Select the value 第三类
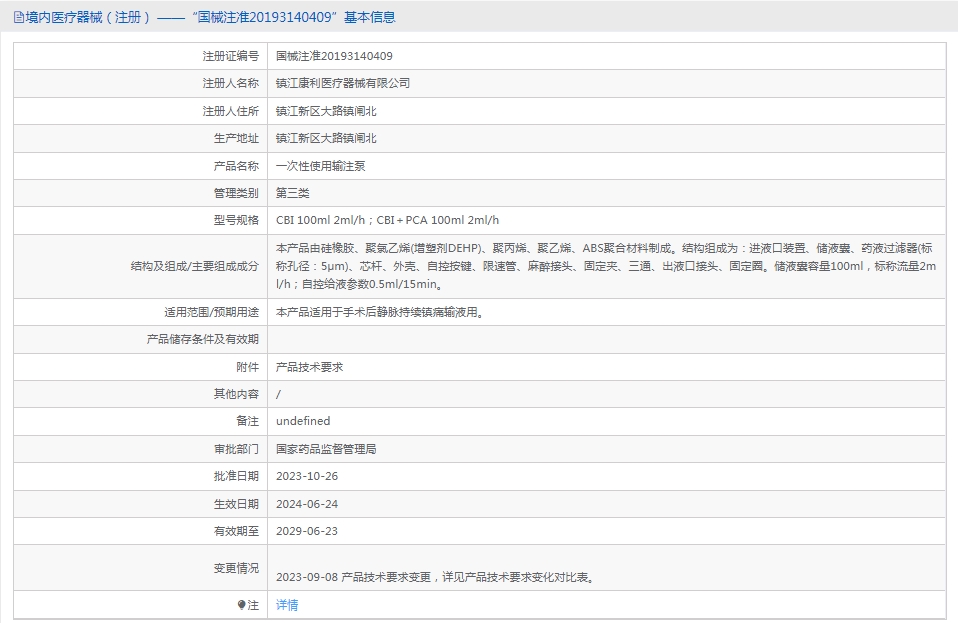This screenshot has width=958, height=623. pos(293,193)
